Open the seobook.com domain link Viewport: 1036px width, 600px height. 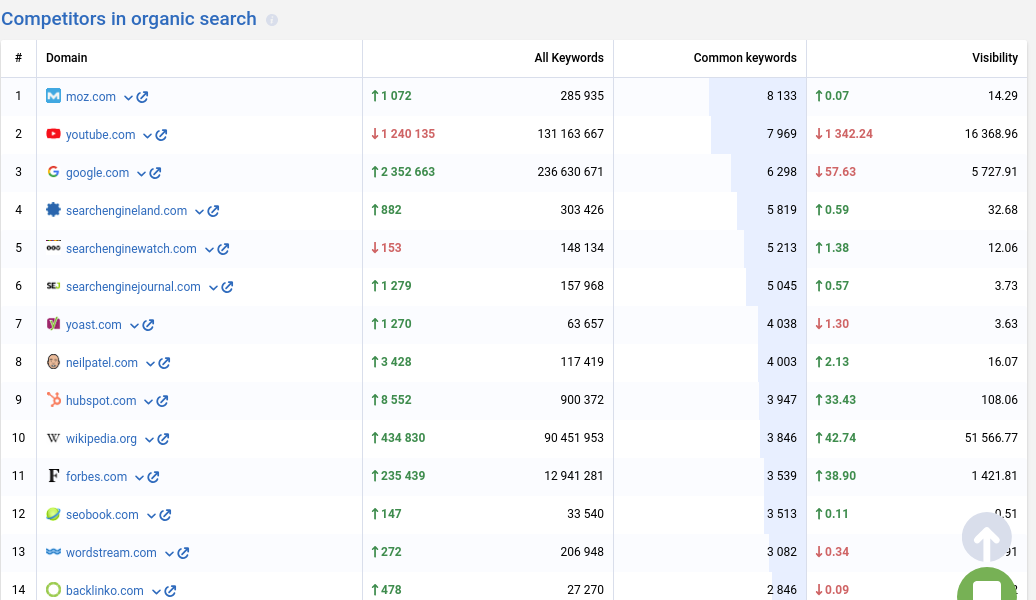point(102,515)
